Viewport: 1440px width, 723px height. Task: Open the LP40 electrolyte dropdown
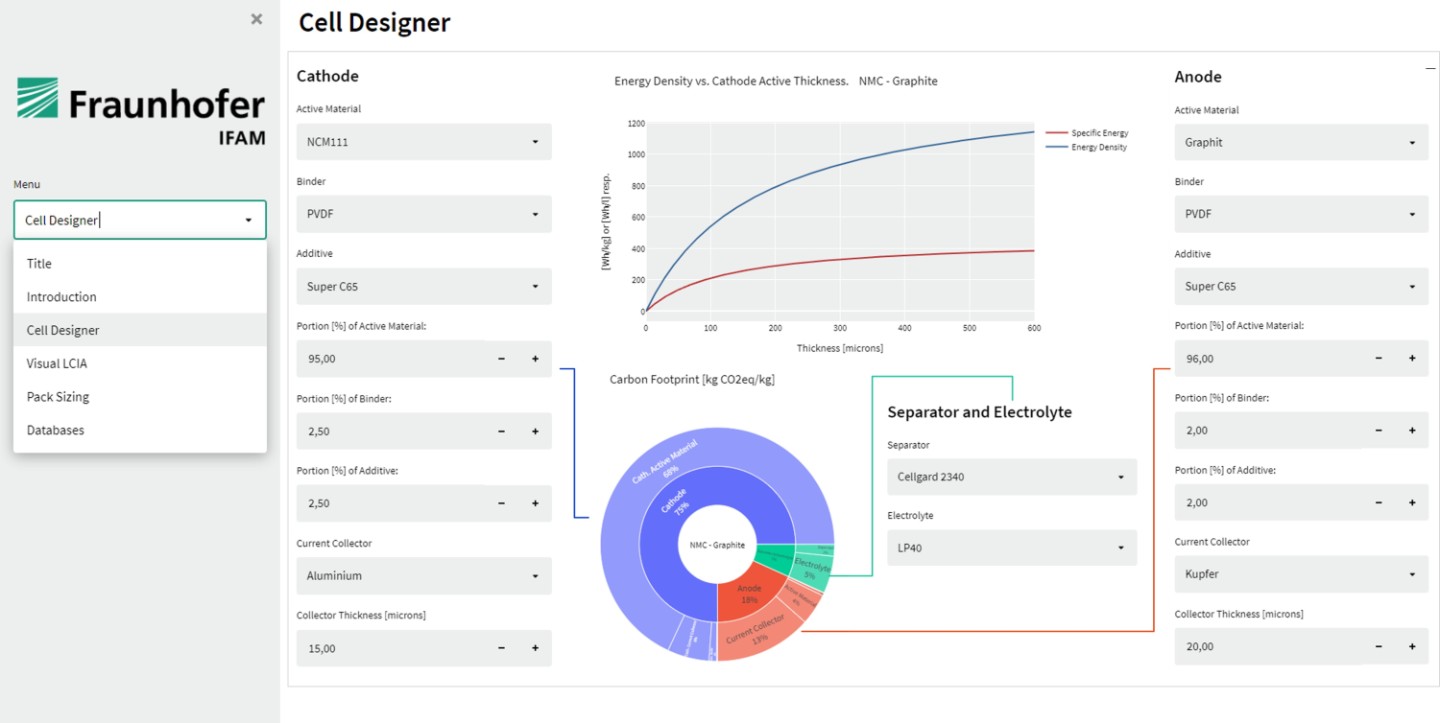pyautogui.click(x=1012, y=548)
